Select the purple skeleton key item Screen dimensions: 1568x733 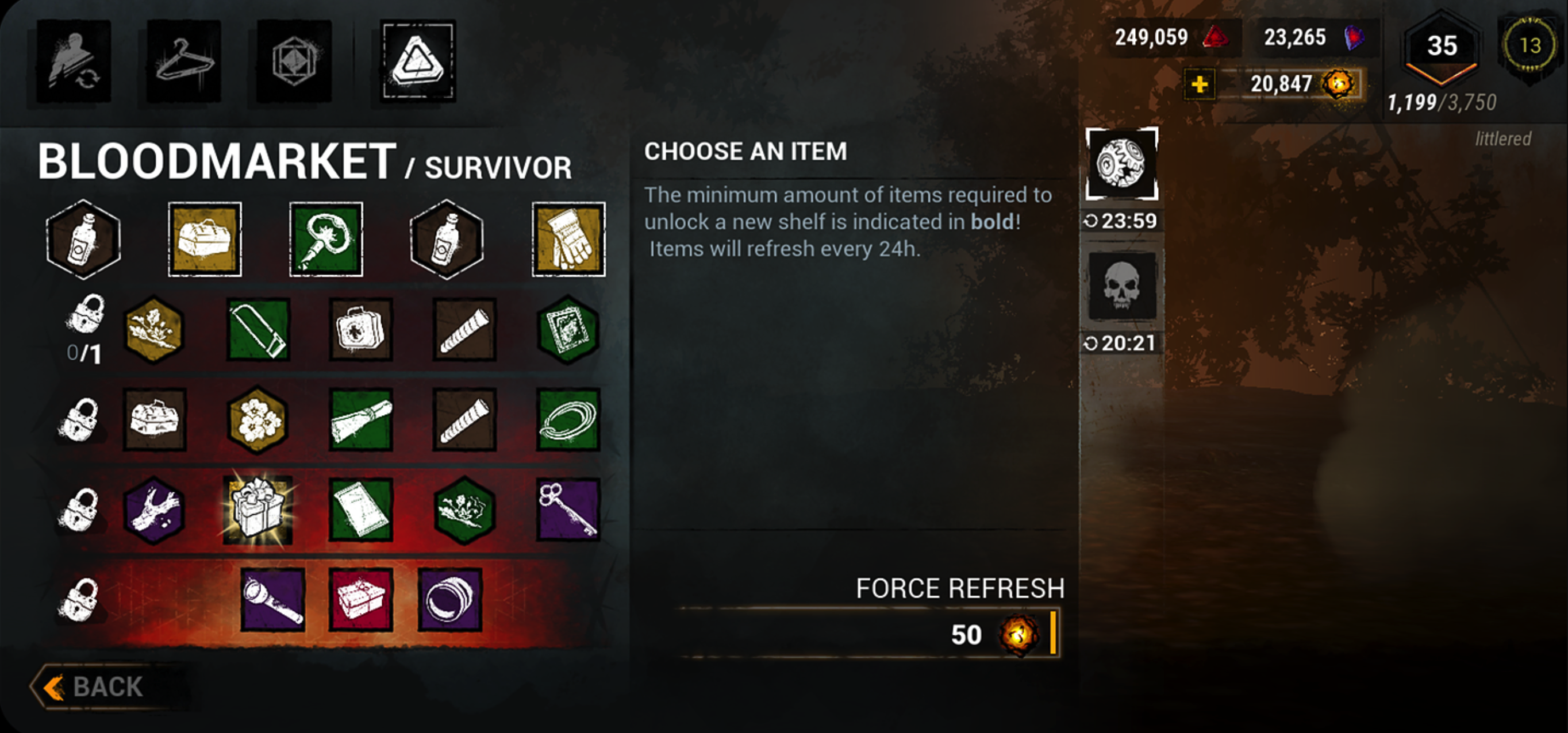[568, 509]
